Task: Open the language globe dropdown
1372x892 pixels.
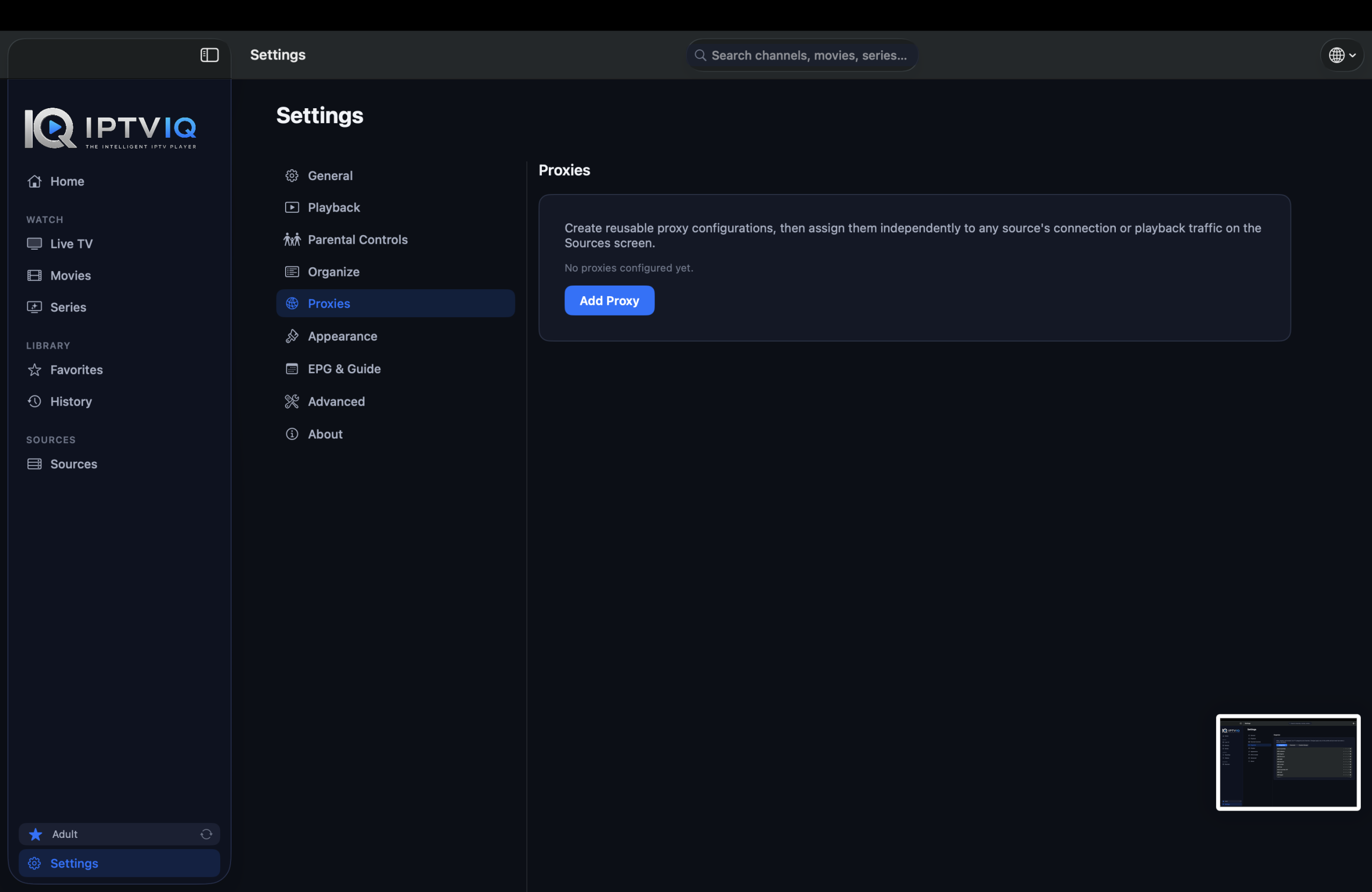Action: pyautogui.click(x=1342, y=55)
